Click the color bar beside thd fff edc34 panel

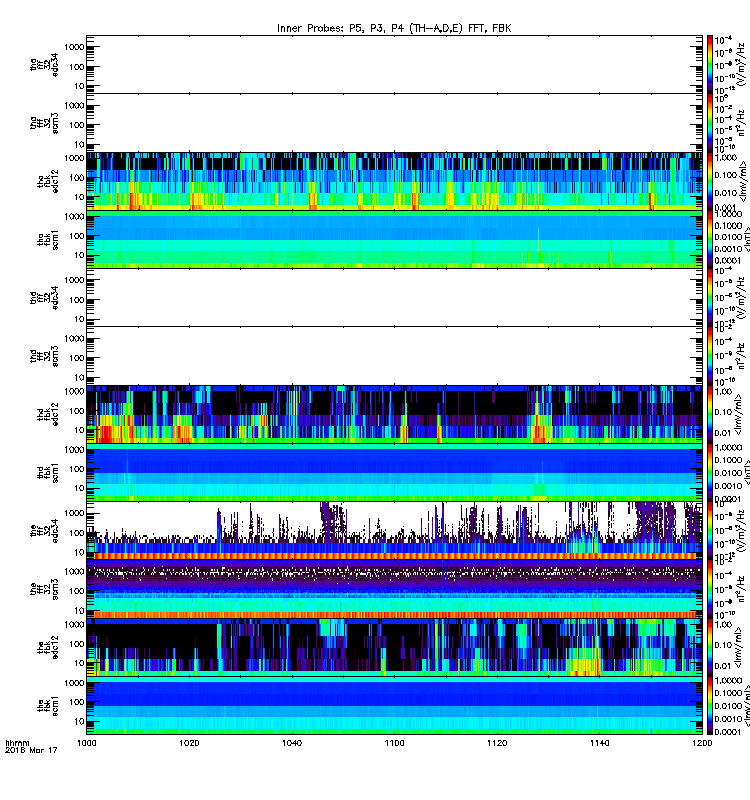[710, 297]
